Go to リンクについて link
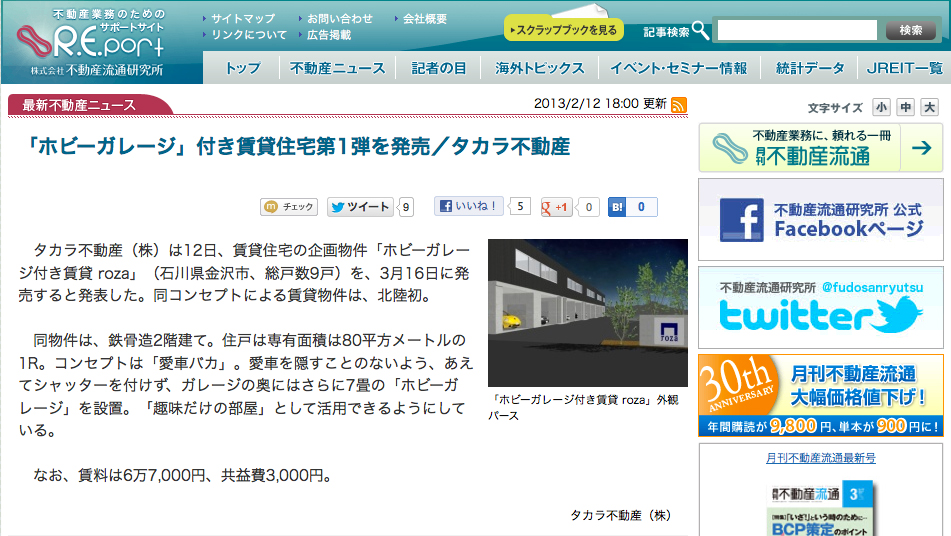The height and width of the screenshot is (536, 951). [x=249, y=35]
